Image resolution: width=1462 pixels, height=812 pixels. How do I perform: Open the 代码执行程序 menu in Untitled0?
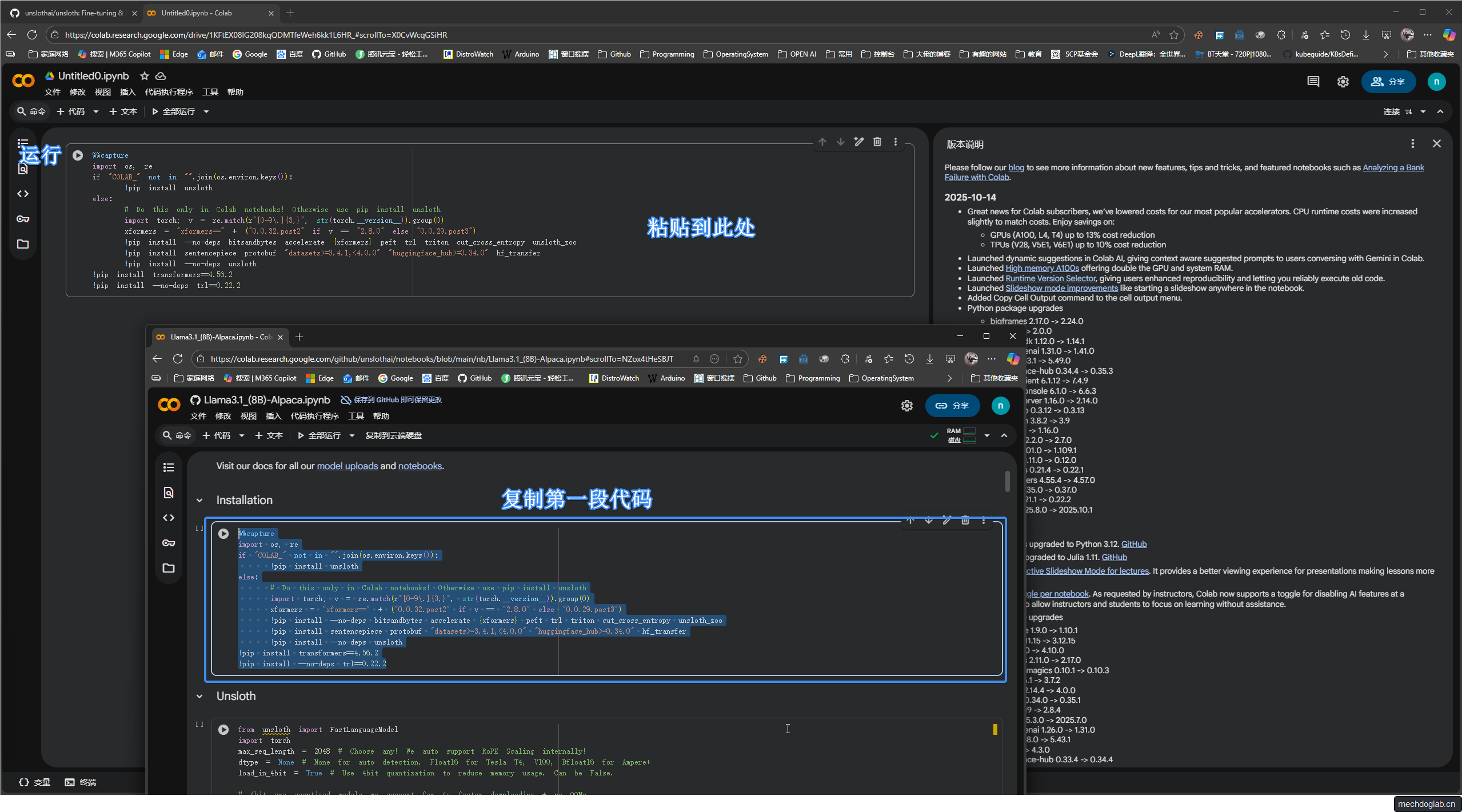point(169,92)
